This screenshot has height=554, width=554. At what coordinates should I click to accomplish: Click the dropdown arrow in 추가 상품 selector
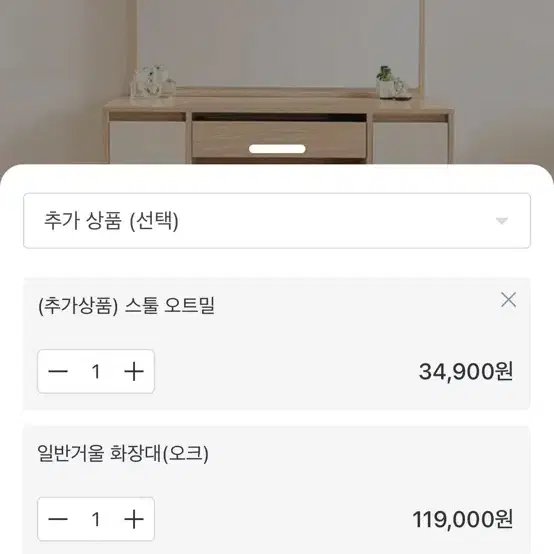click(x=502, y=221)
